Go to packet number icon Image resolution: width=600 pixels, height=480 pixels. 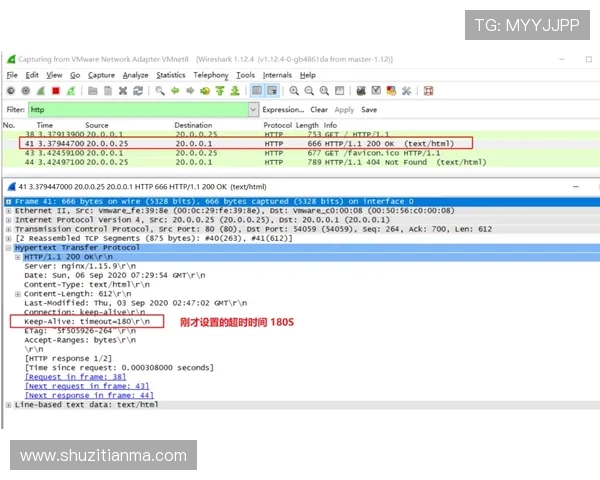(205, 91)
